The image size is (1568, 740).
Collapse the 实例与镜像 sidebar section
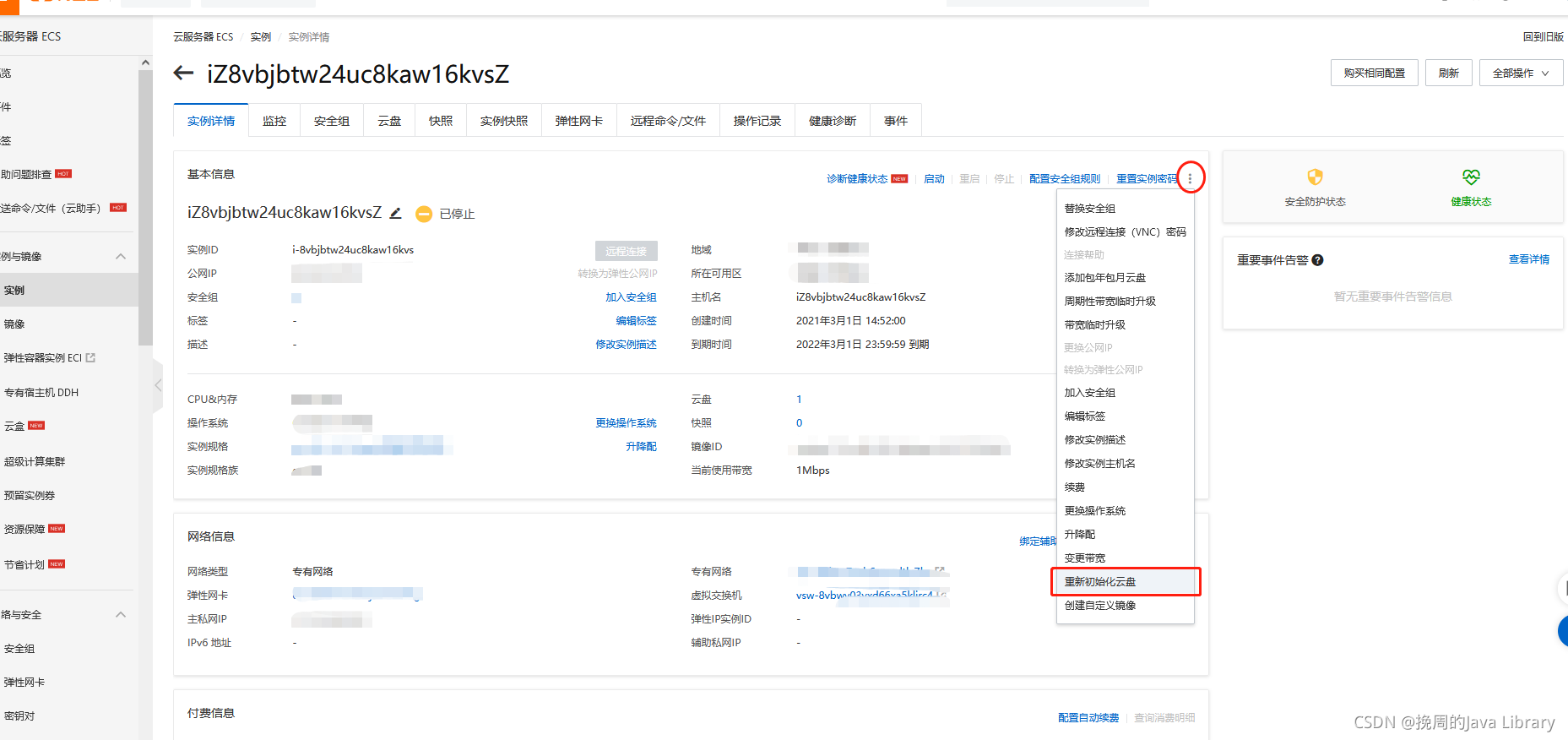tap(121, 257)
